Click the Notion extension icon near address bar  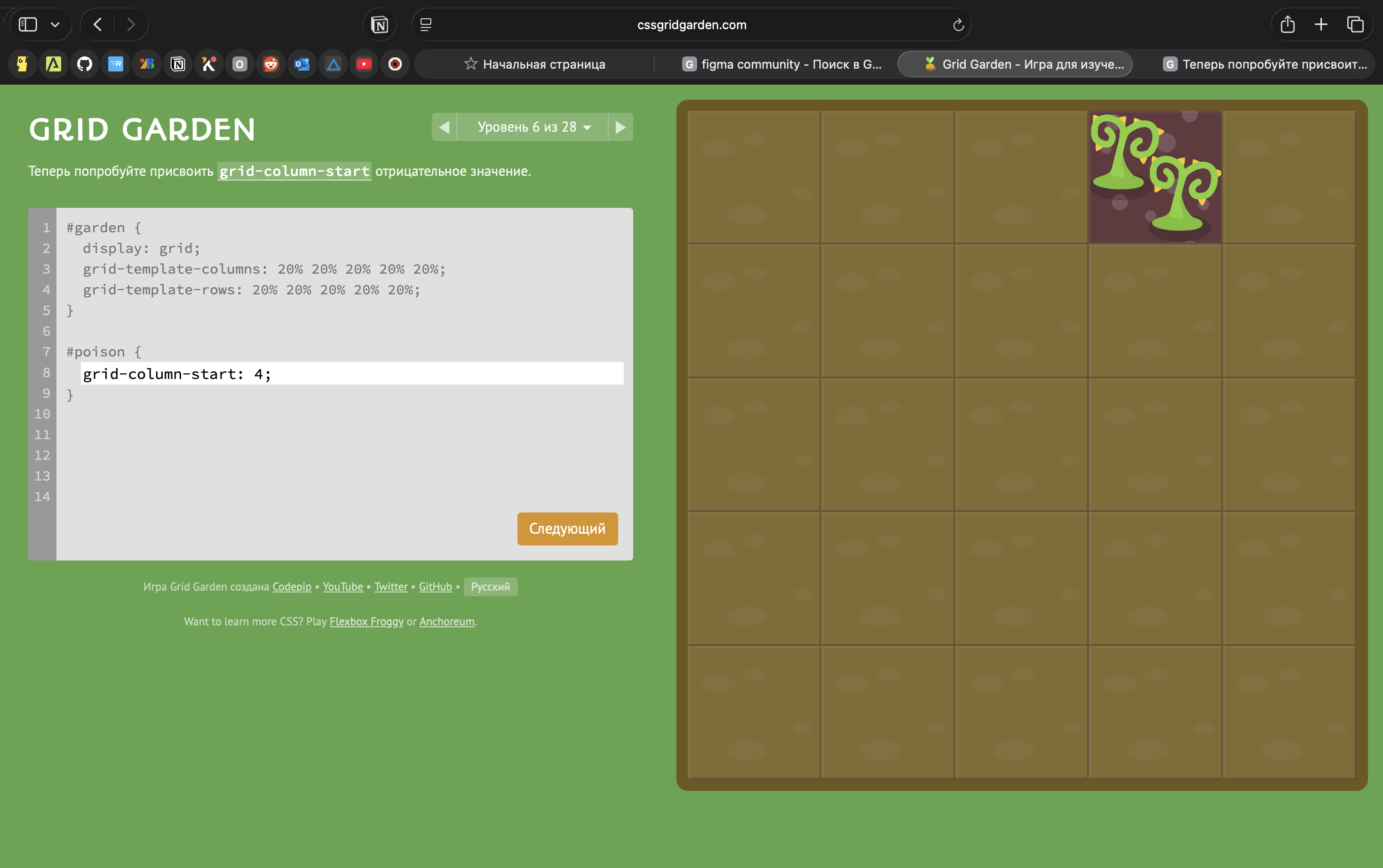380,24
